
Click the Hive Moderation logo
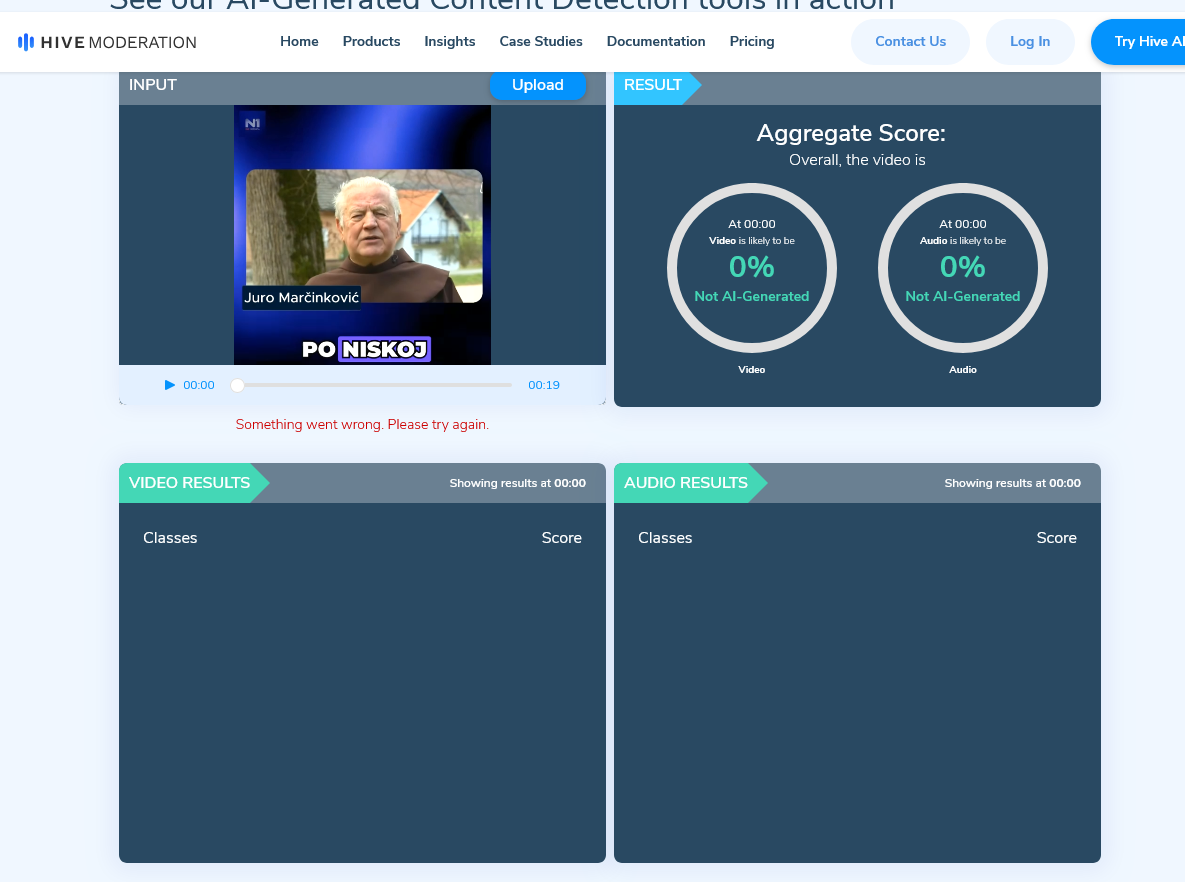107,42
